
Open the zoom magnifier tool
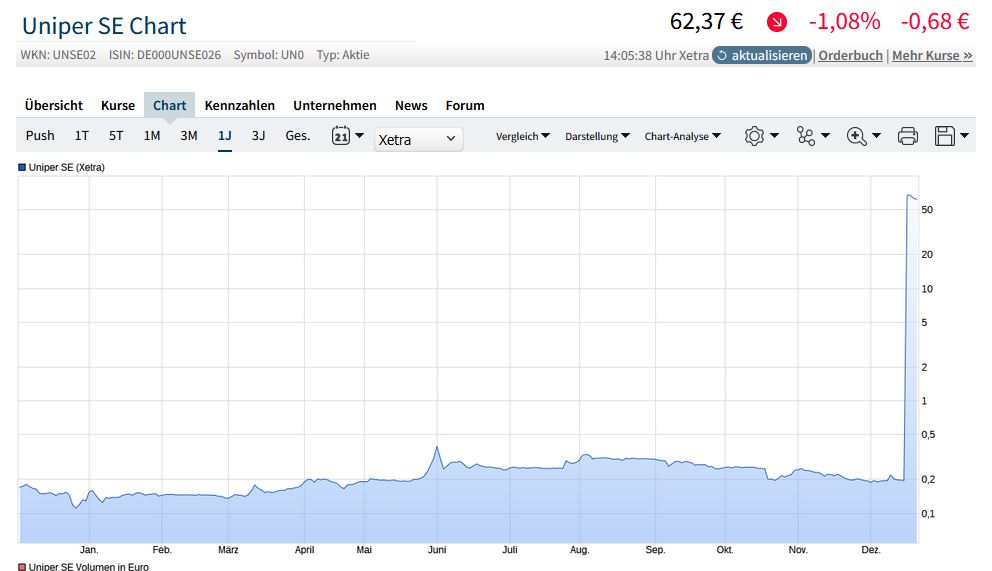coord(856,136)
